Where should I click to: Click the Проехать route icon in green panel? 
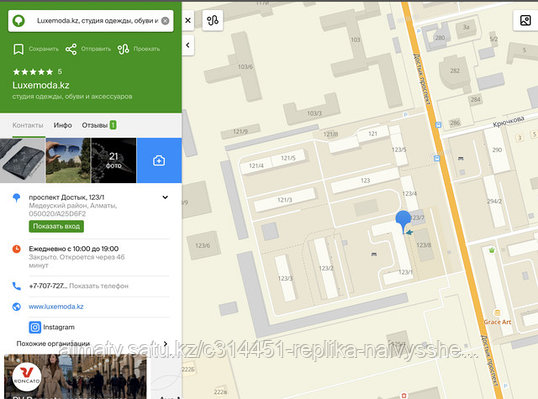(123, 49)
